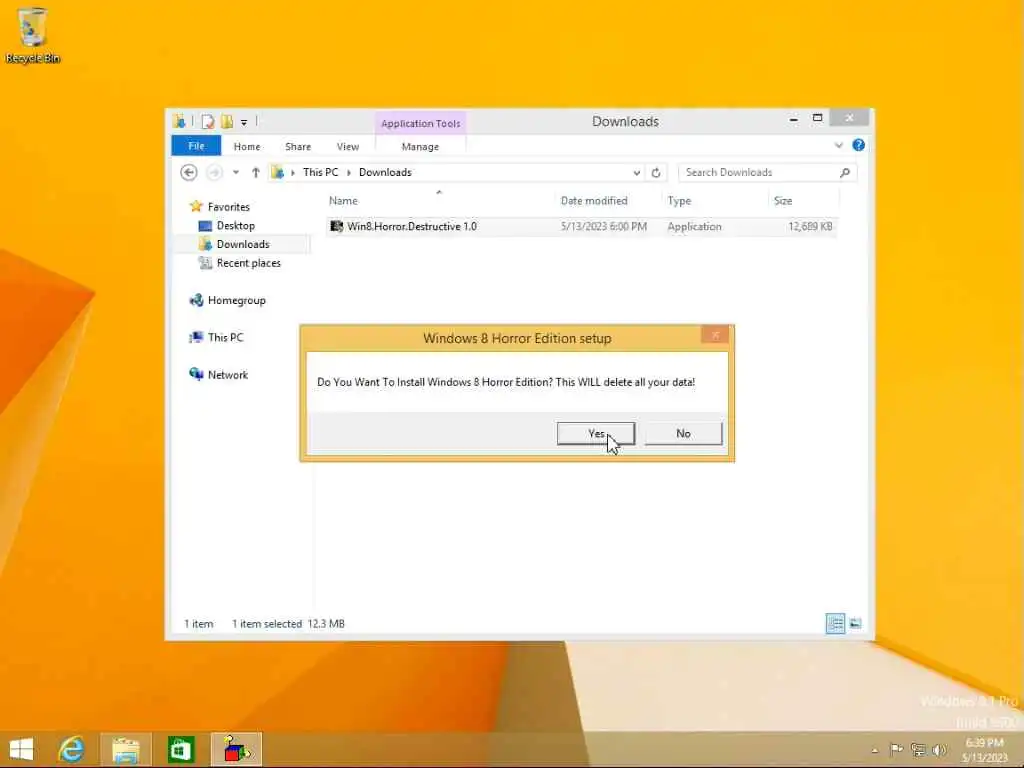Select This PC in the navigation pane
Viewport: 1024px width, 768px height.
225,338
